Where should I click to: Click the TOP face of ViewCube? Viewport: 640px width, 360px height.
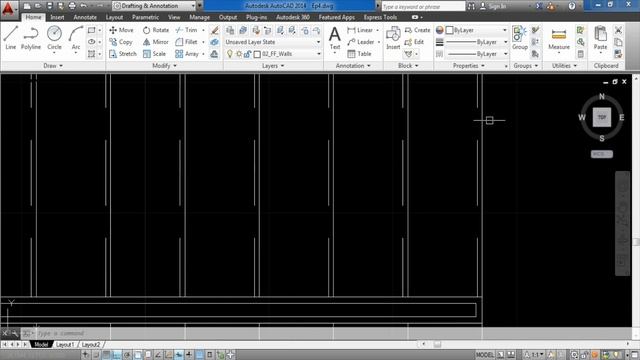point(602,117)
